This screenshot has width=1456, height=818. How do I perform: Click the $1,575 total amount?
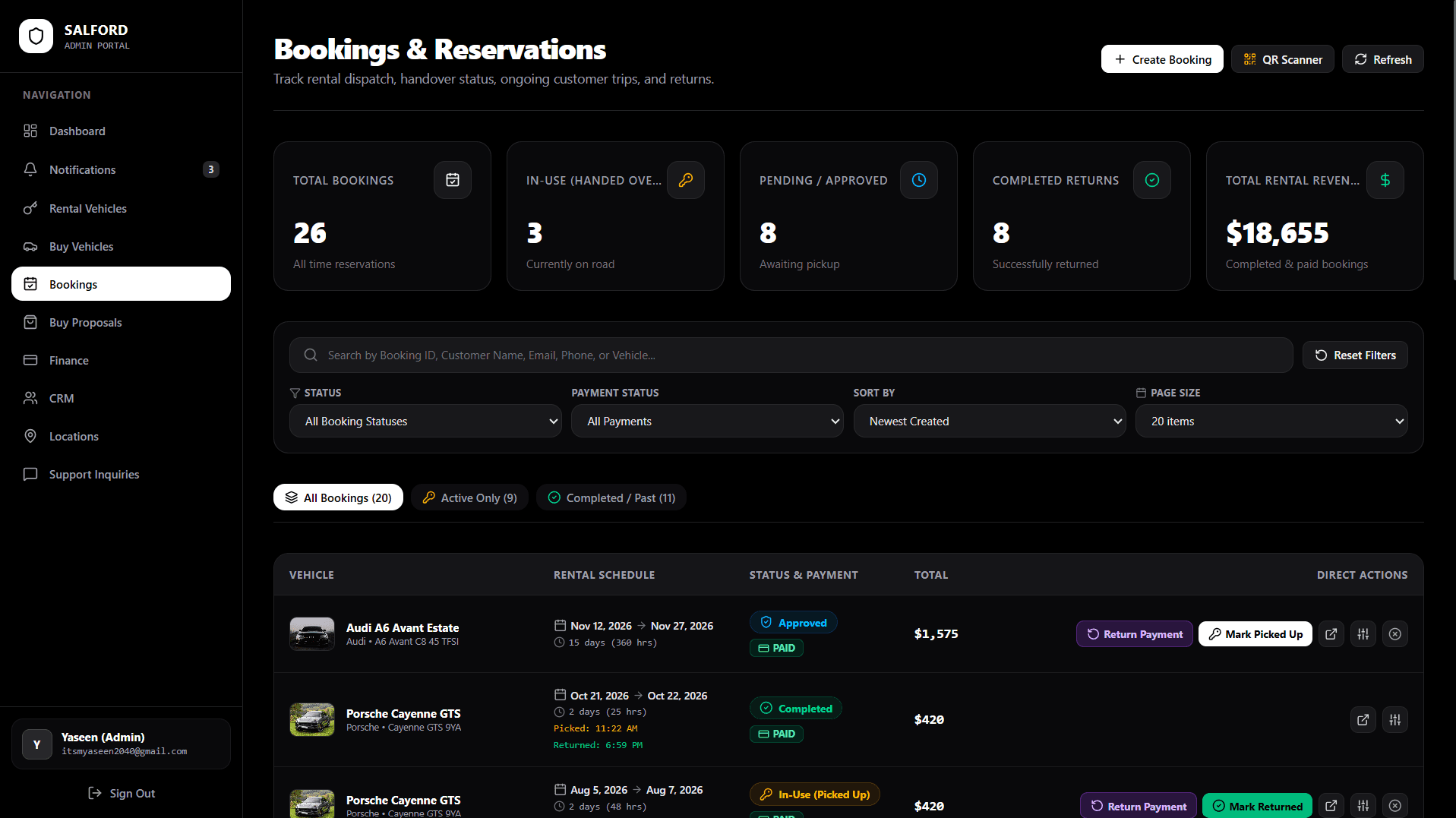(x=936, y=634)
